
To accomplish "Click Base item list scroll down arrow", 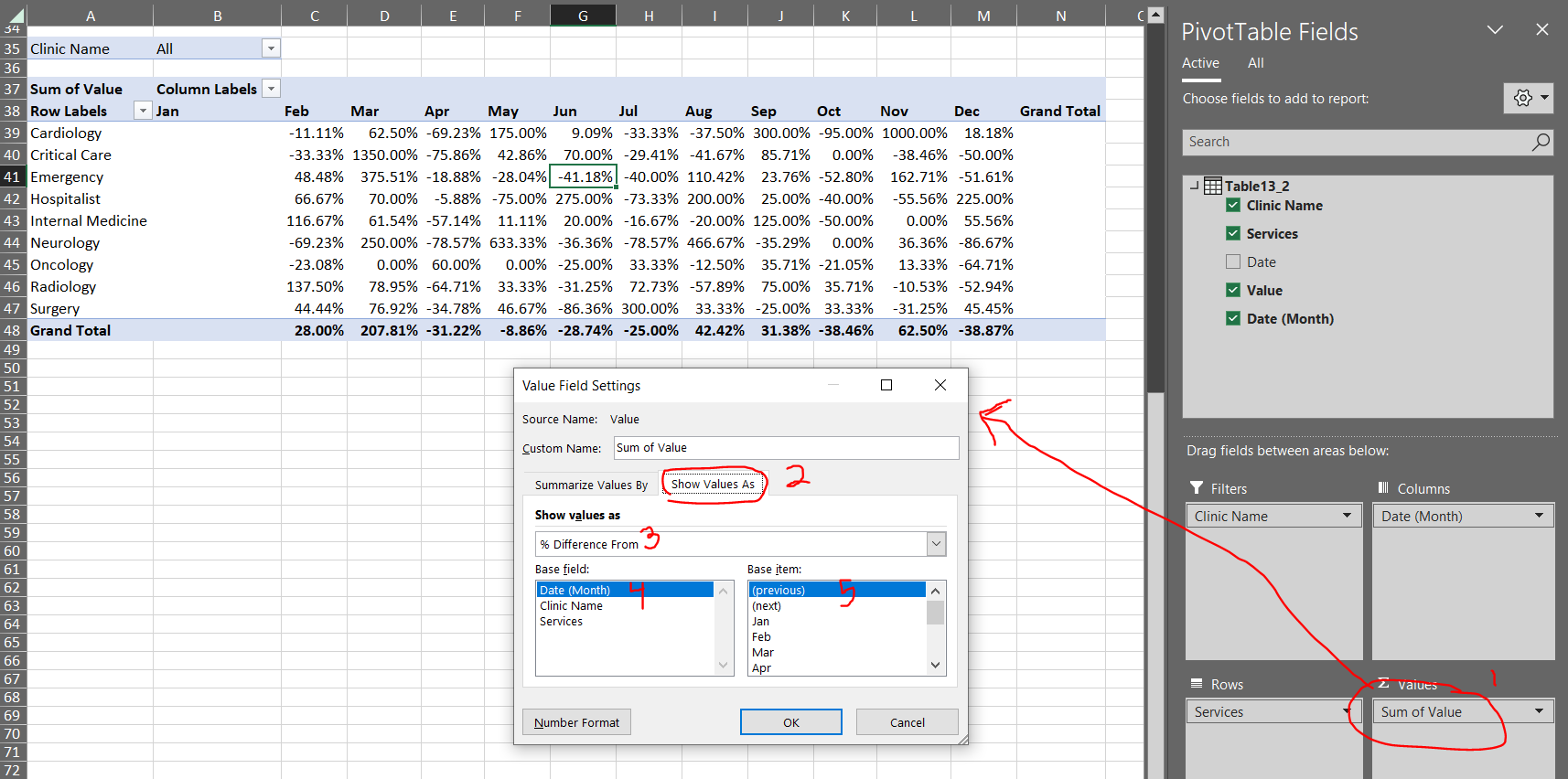I will click(935, 666).
